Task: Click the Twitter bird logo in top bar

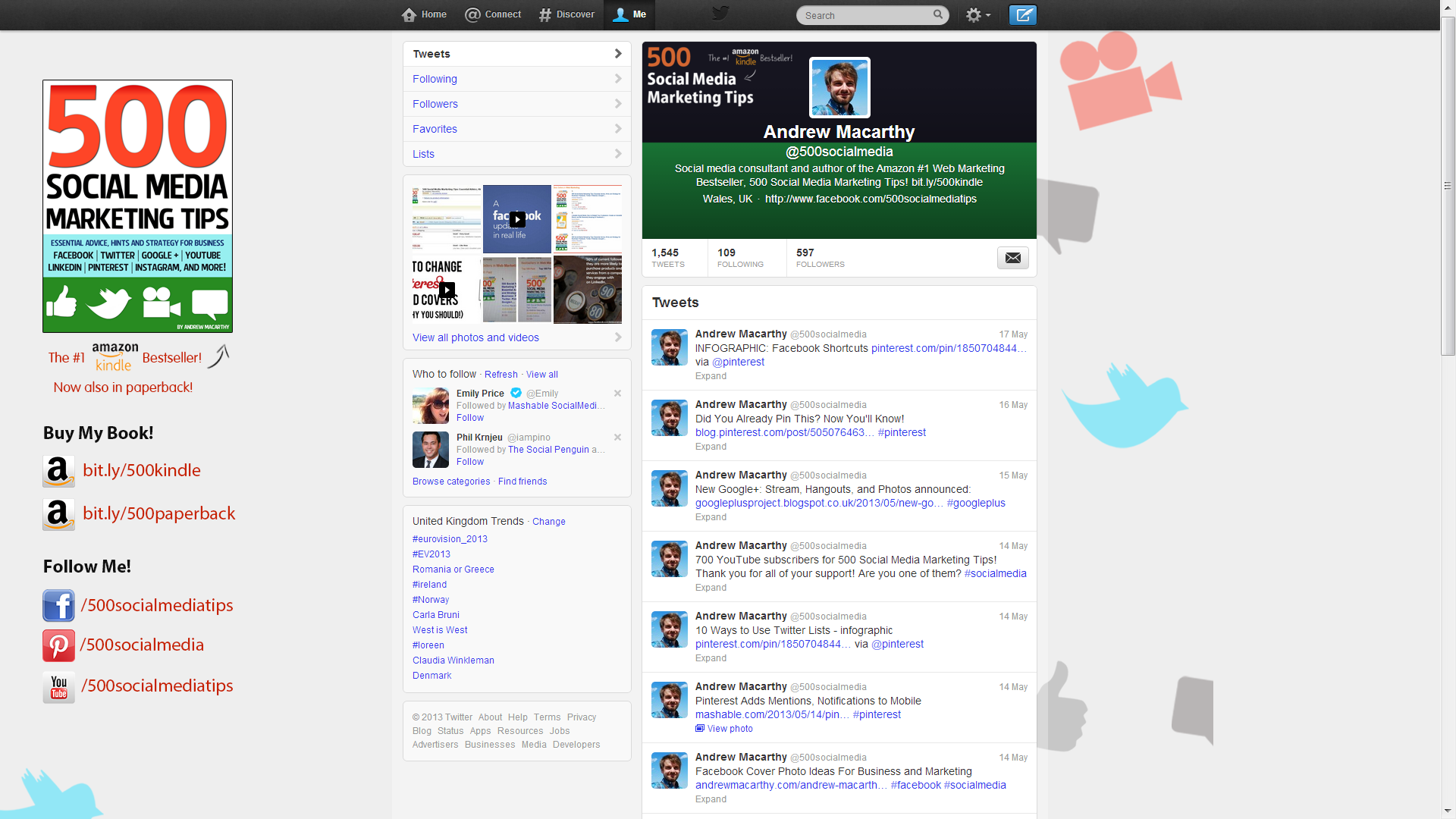Action: pyautogui.click(x=720, y=13)
